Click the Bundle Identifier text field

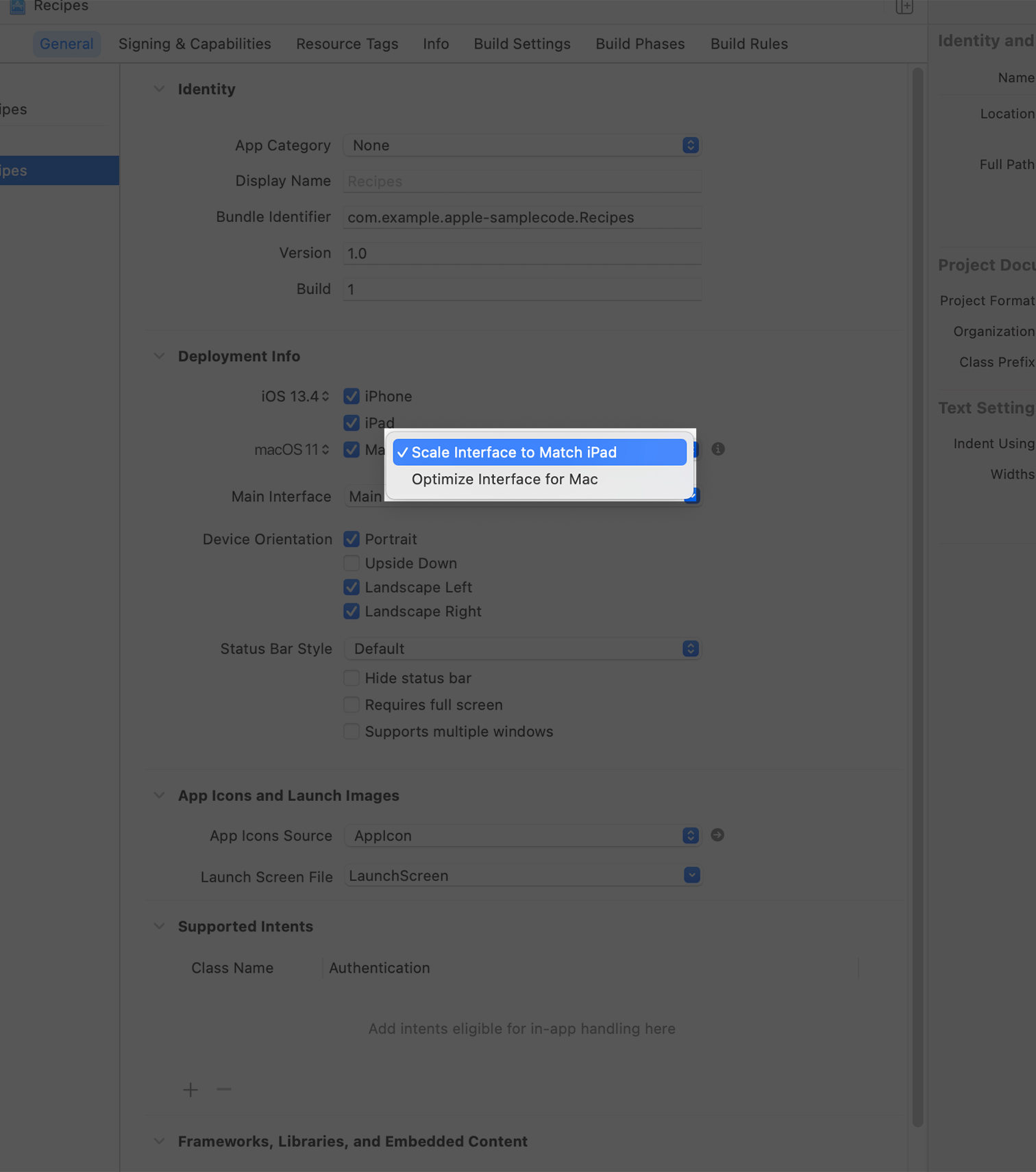click(521, 217)
